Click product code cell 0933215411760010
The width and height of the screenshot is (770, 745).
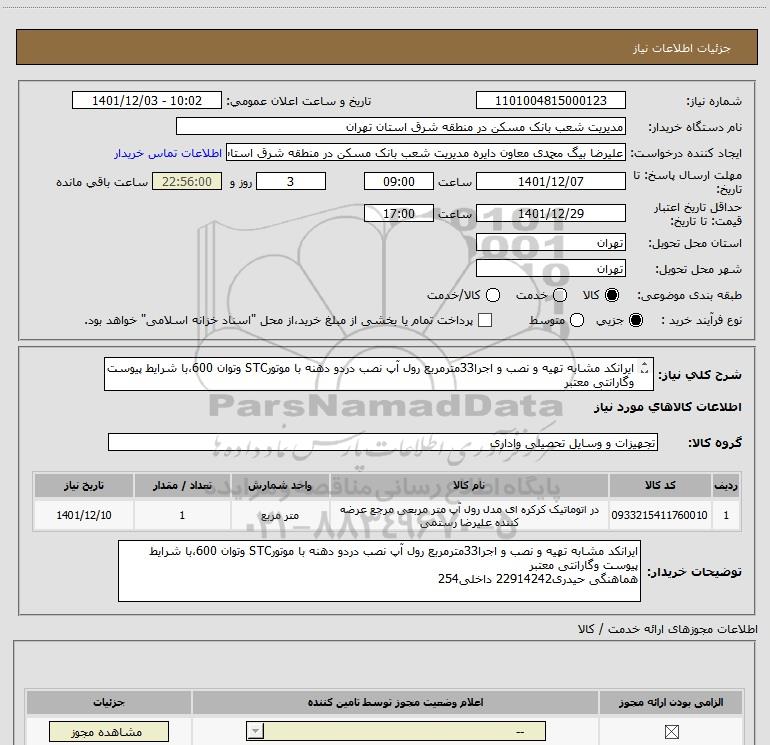660,515
